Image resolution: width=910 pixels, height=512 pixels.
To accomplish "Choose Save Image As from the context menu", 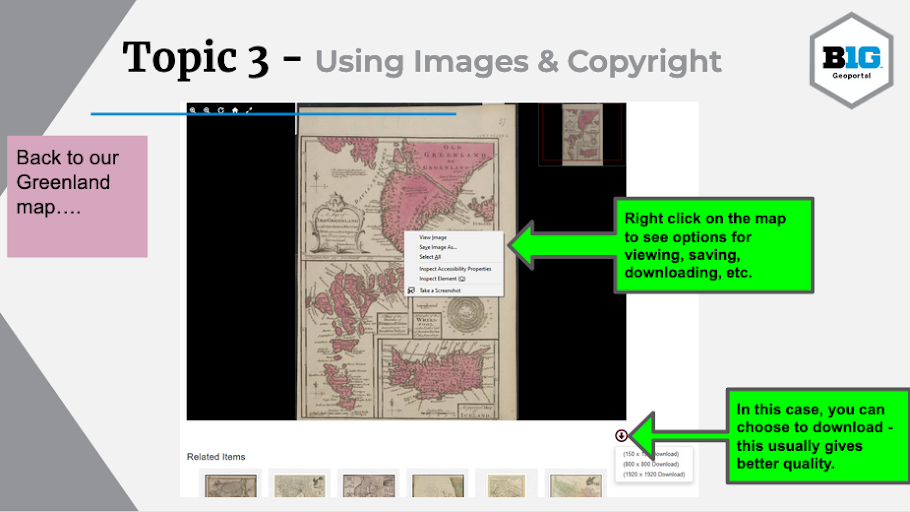I will (x=438, y=247).
